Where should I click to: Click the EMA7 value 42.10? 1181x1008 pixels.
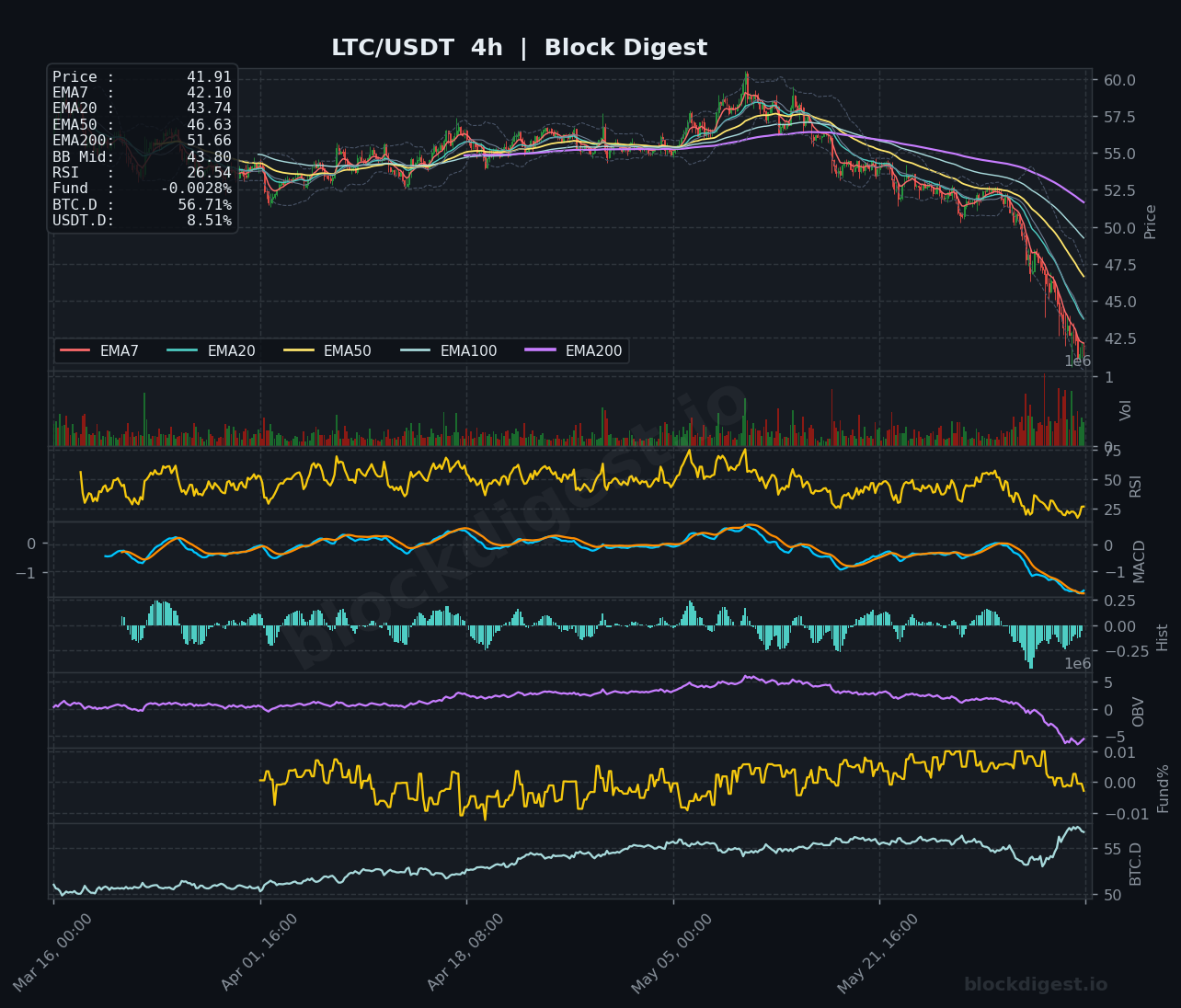click(x=209, y=93)
